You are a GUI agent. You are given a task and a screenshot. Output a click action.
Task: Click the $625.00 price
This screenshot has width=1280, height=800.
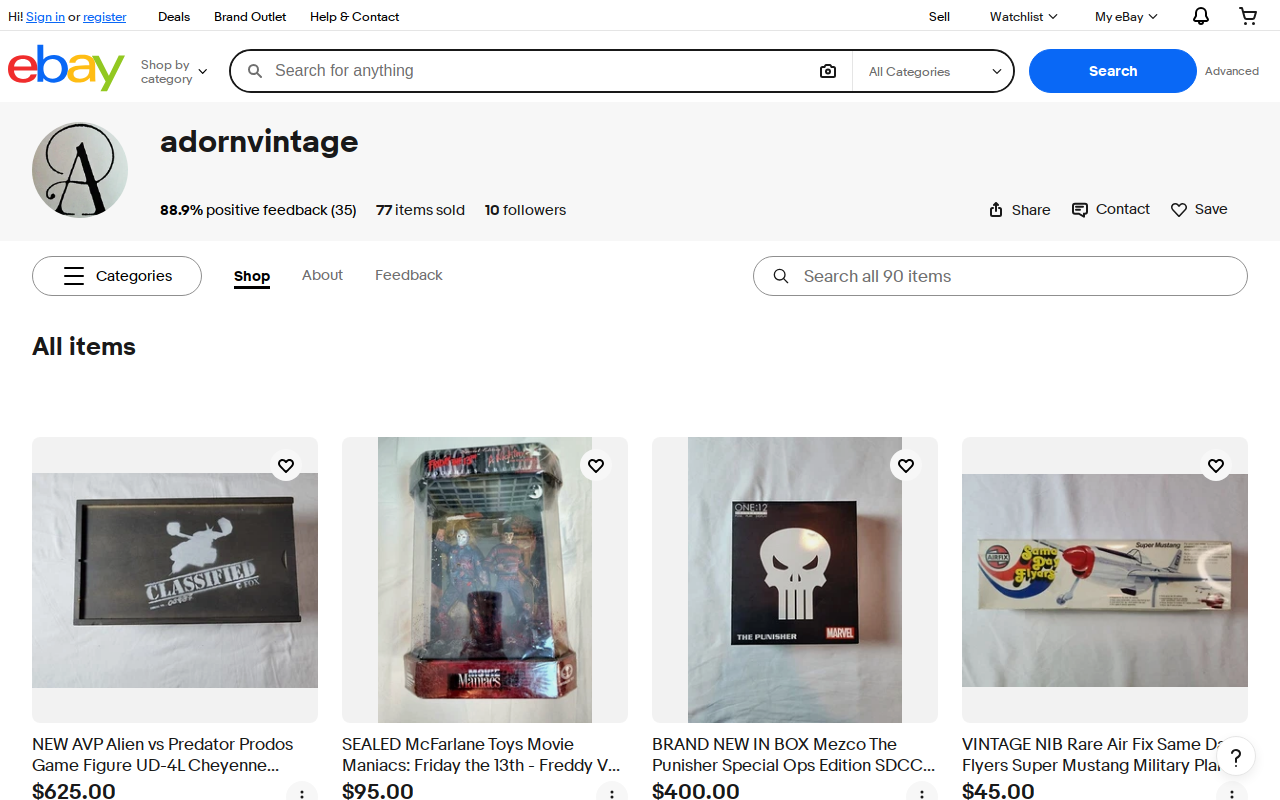pos(74,791)
